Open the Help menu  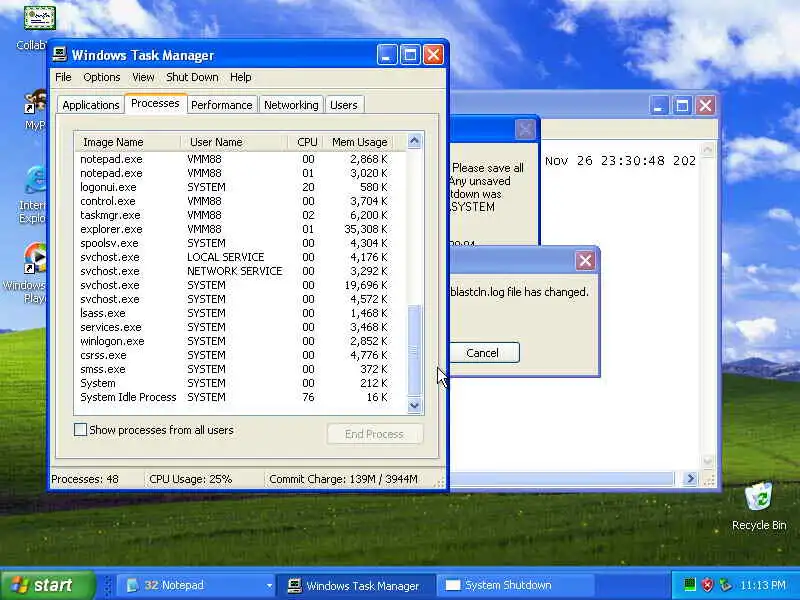tap(240, 77)
